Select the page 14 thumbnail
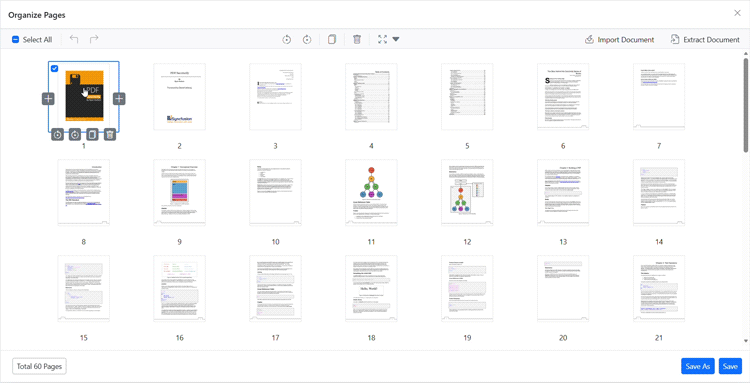This screenshot has width=750, height=383. (x=659, y=193)
